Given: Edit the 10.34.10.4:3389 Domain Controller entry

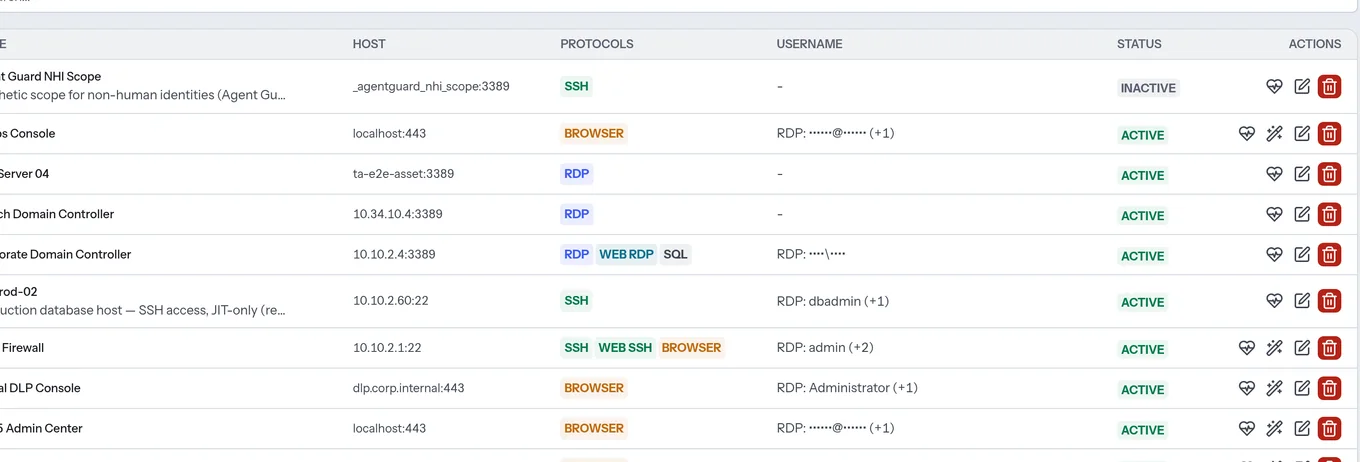Looking at the screenshot, I should click(1302, 214).
